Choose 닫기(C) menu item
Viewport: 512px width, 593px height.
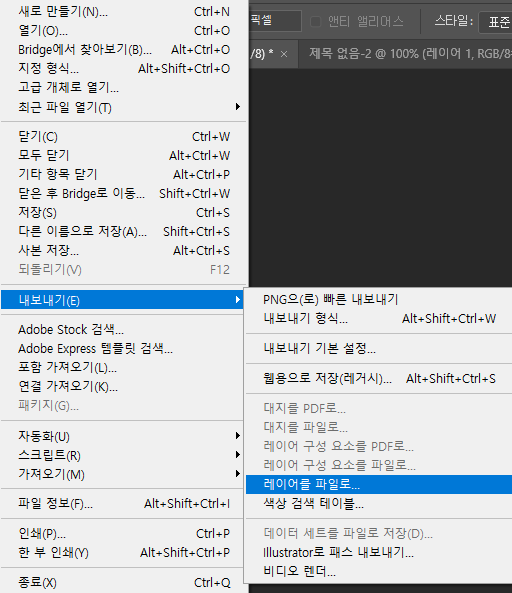(124, 137)
